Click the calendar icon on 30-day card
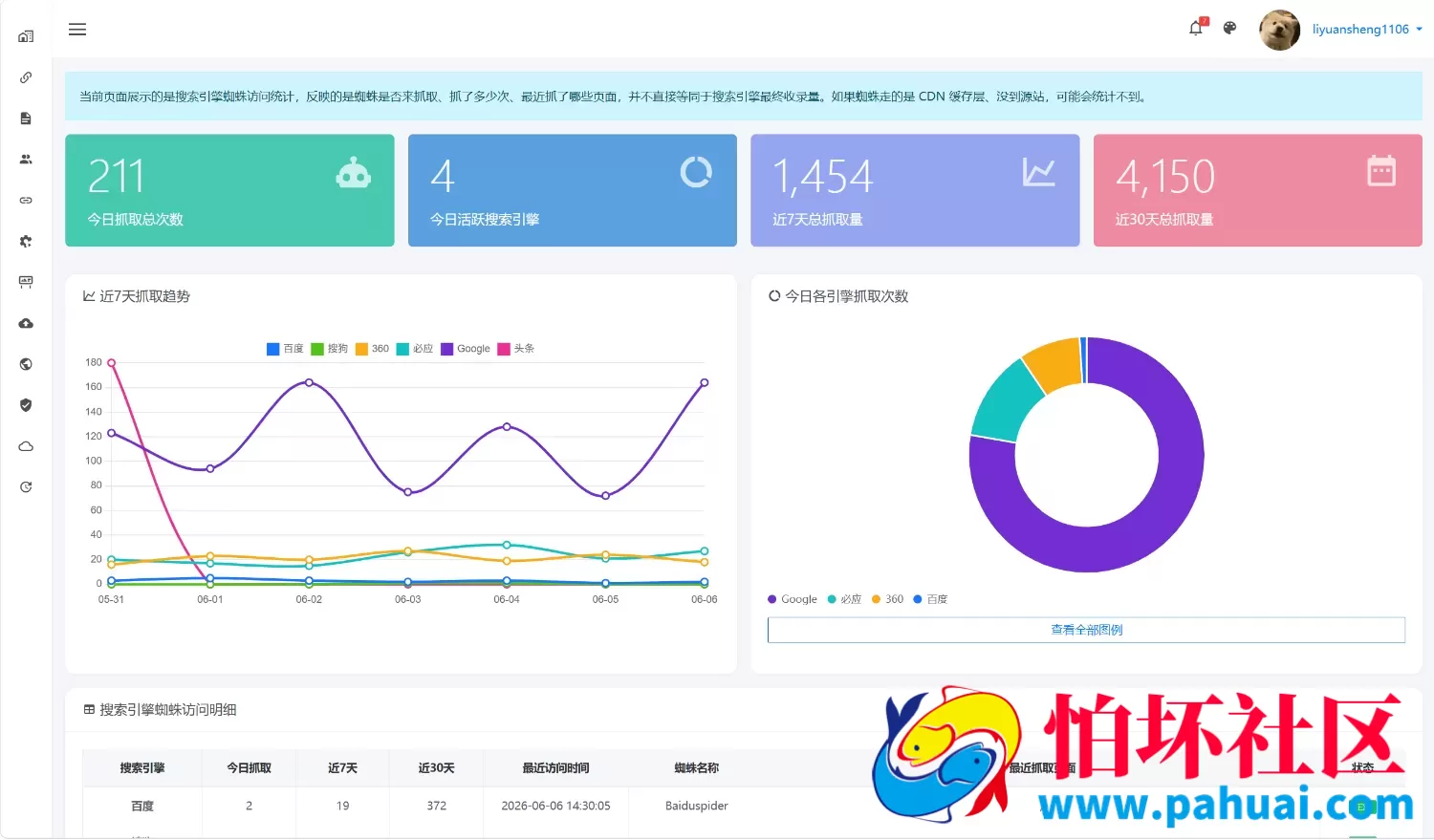Image resolution: width=1434 pixels, height=840 pixels. tap(1381, 170)
